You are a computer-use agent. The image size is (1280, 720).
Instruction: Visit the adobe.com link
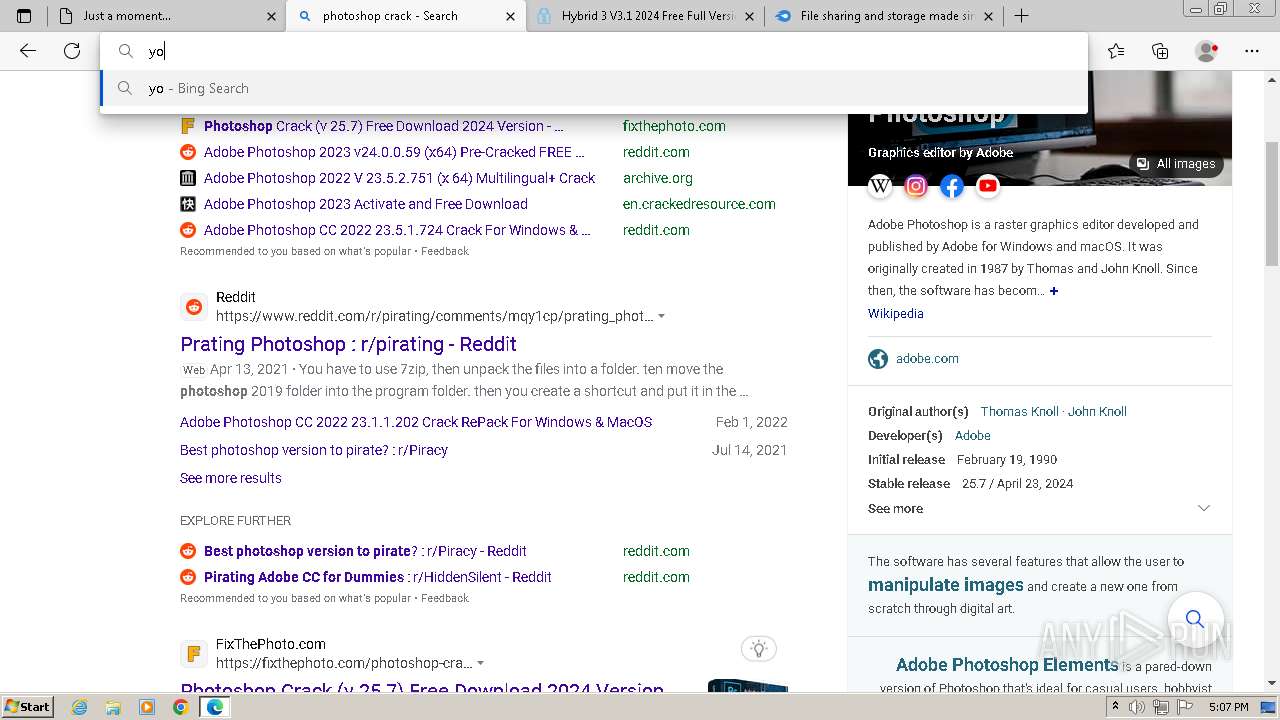927,359
